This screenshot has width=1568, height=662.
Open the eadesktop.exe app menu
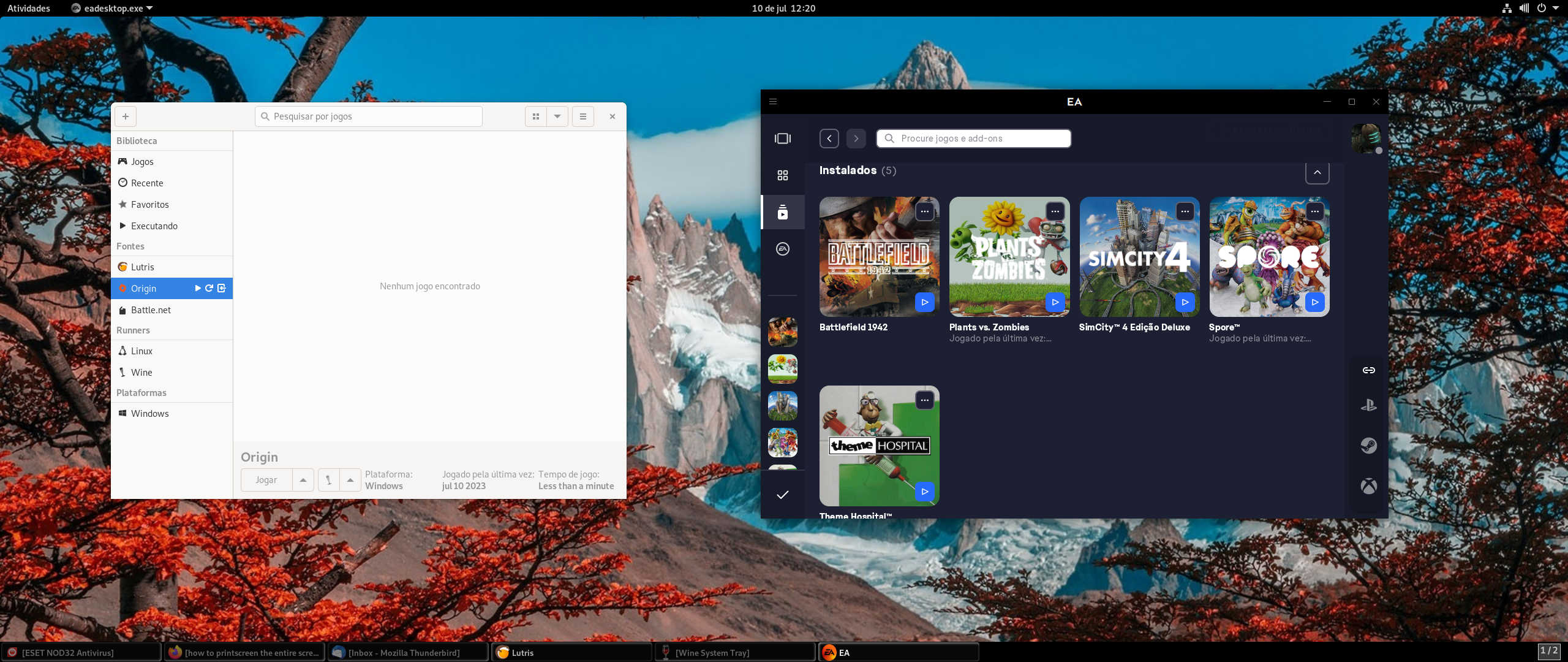pyautogui.click(x=111, y=8)
